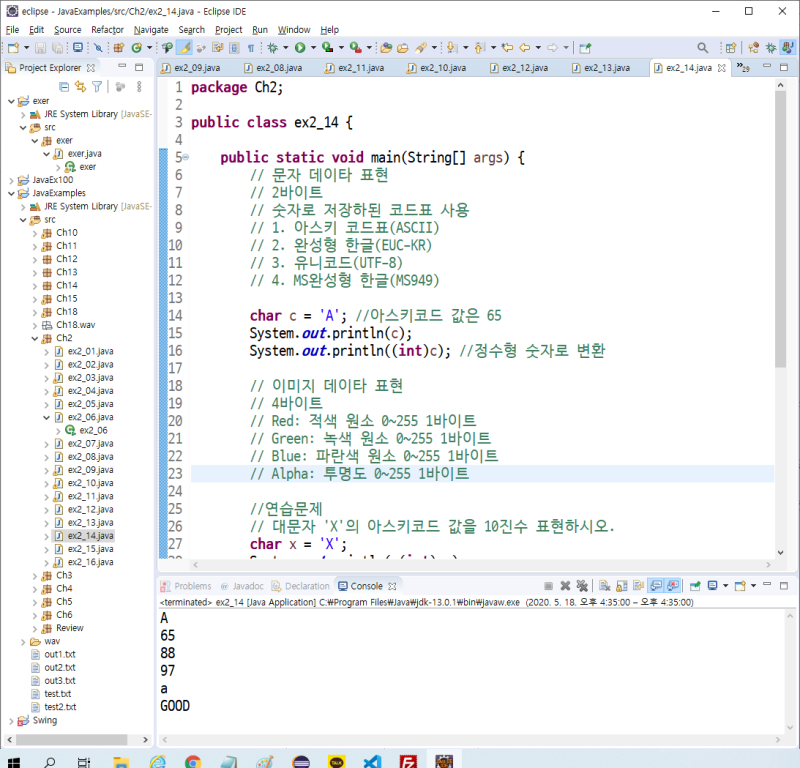800x768 pixels.
Task: Click Collapse All in Project Explorer
Action: tap(65, 87)
